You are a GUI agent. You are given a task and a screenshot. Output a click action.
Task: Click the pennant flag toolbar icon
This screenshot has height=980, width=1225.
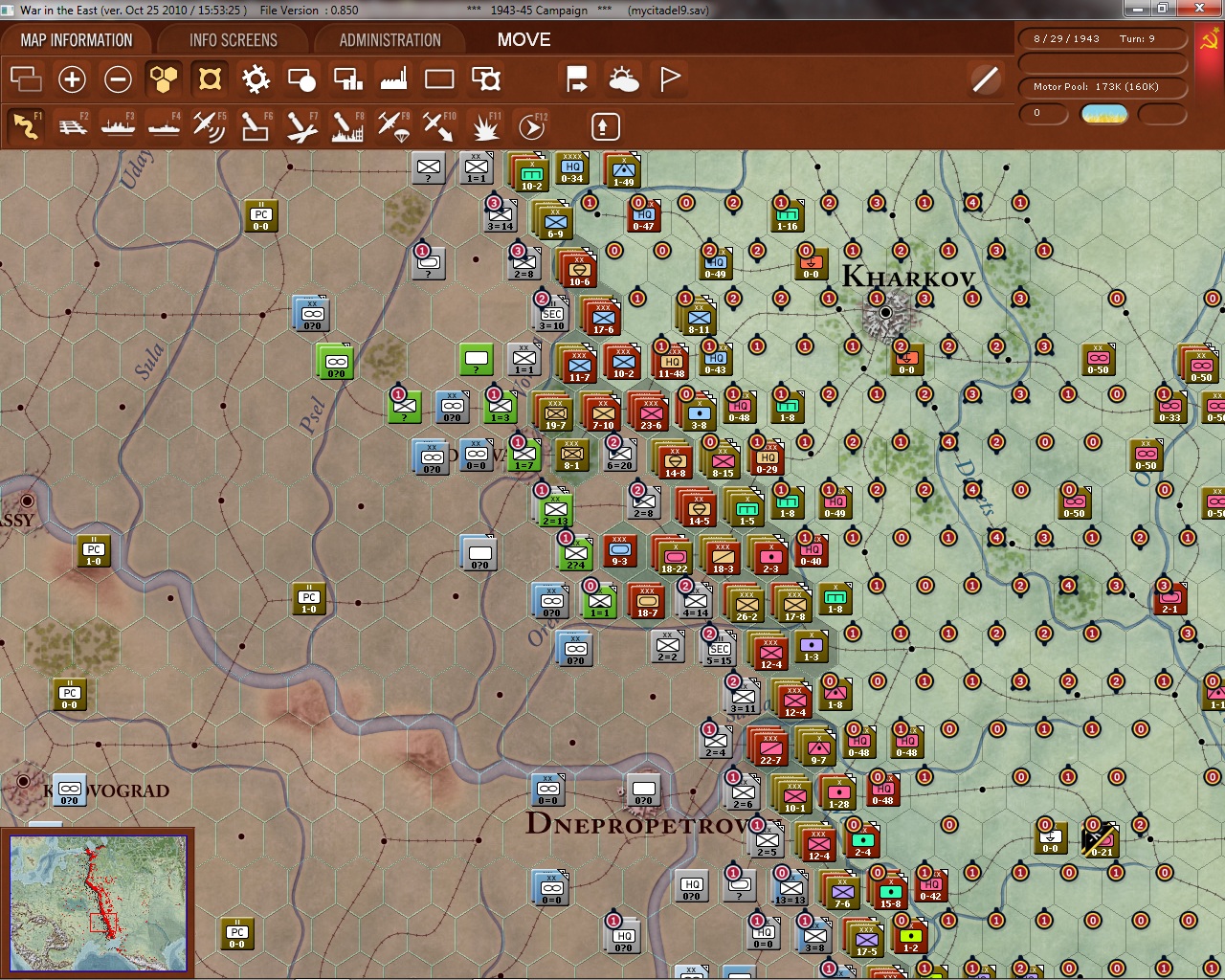coord(670,79)
